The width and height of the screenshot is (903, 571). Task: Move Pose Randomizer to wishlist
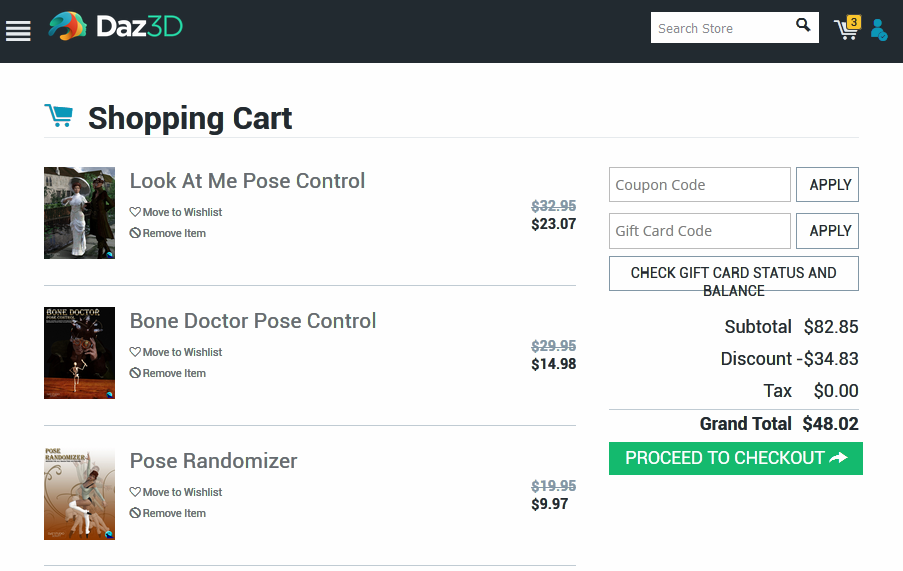(x=176, y=492)
